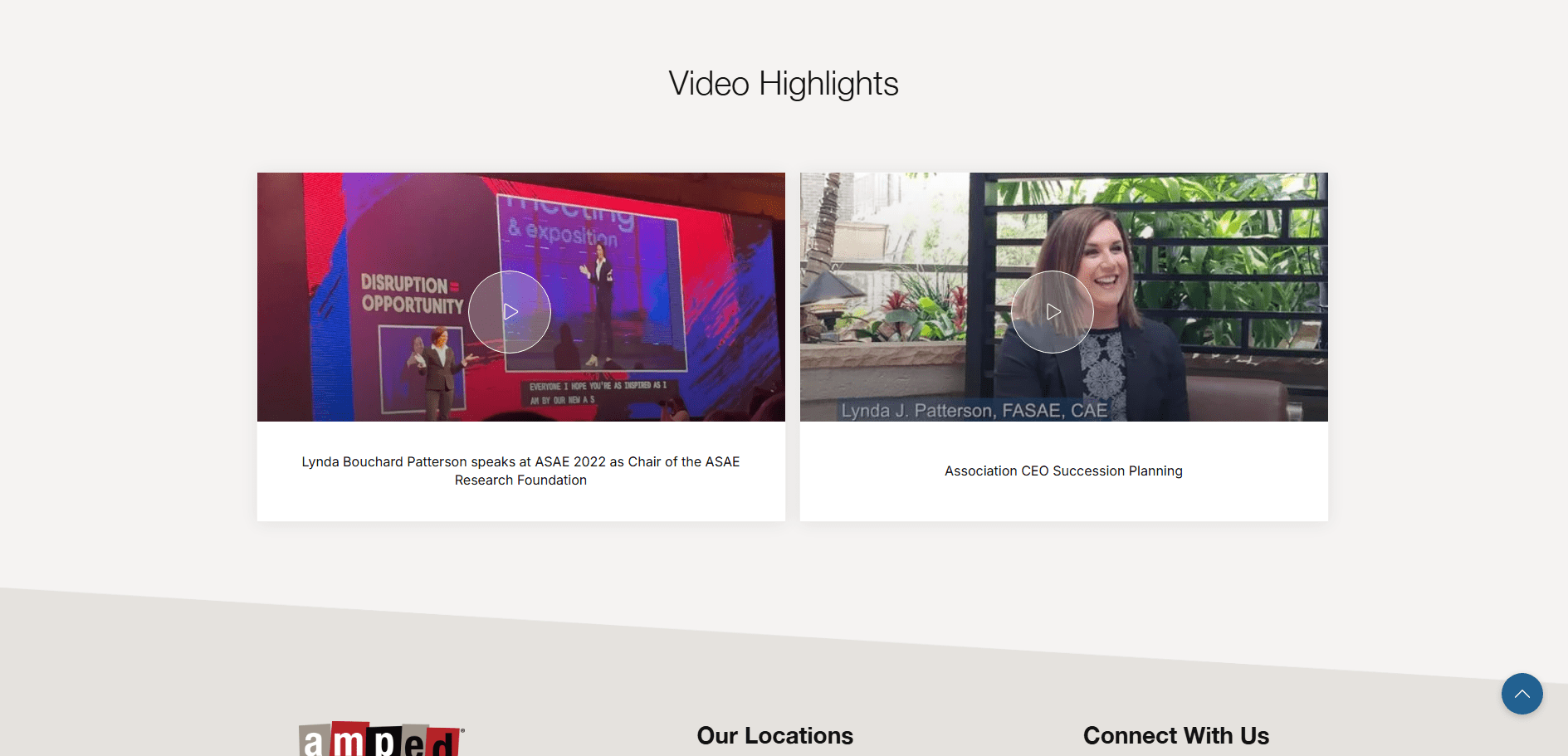Screen dimensions: 1568x756
Task: Click the white card area above Succession caption
Action: click(x=1063, y=440)
